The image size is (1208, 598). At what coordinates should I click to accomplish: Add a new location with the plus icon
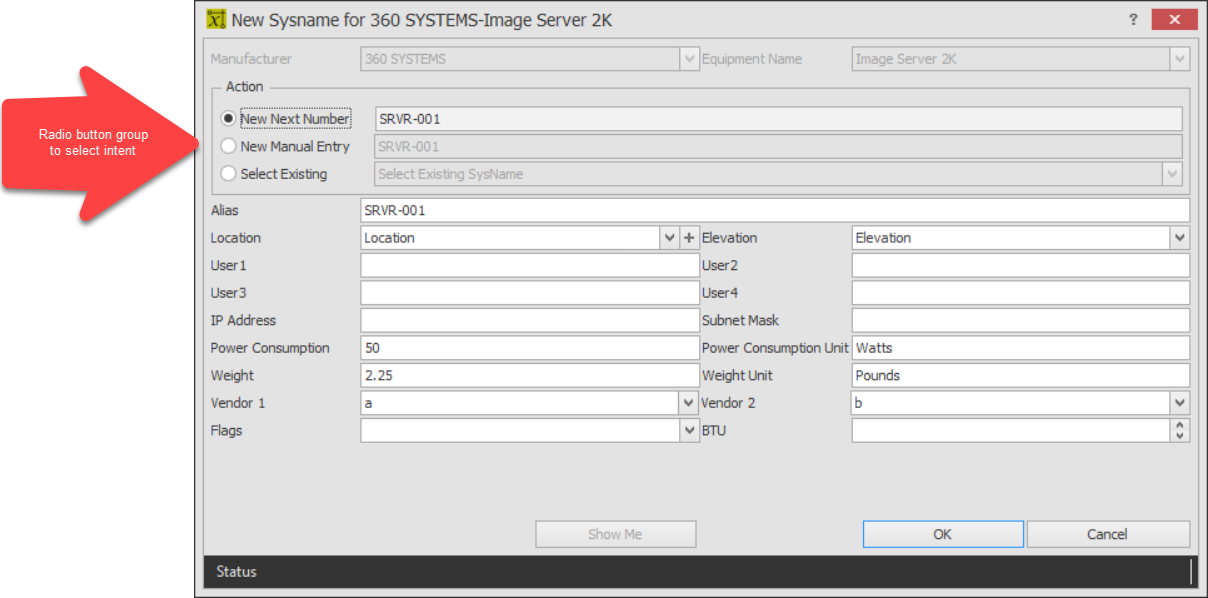pos(689,238)
